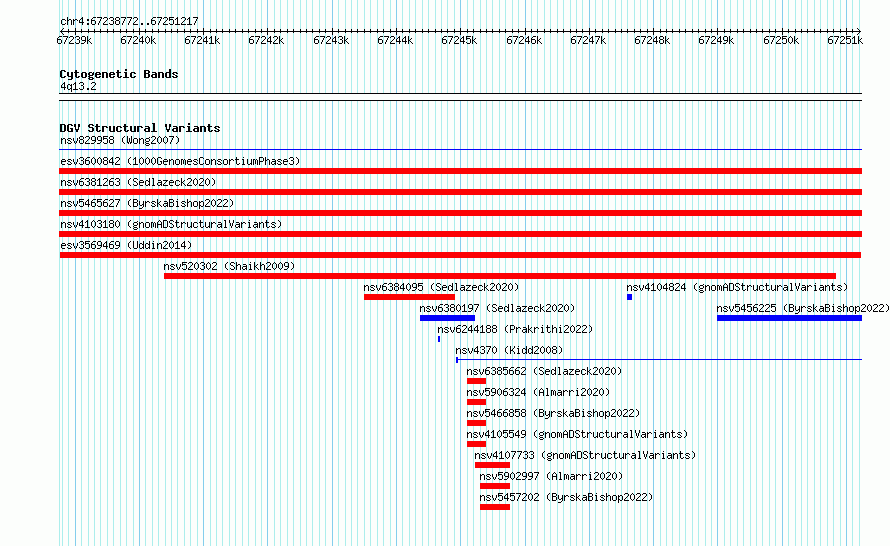Viewport: 890px width, 546px height.
Task: Click nsv5902997 (Almarri2020) label
Action: 551,476
